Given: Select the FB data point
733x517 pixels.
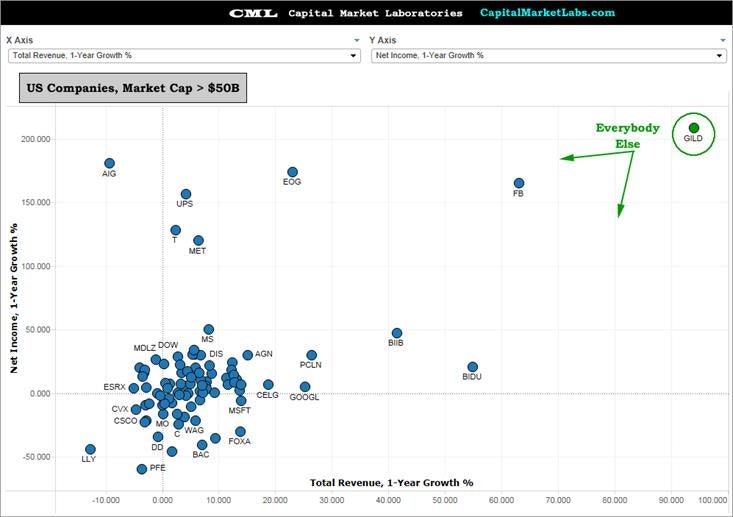Looking at the screenshot, I should [x=519, y=183].
